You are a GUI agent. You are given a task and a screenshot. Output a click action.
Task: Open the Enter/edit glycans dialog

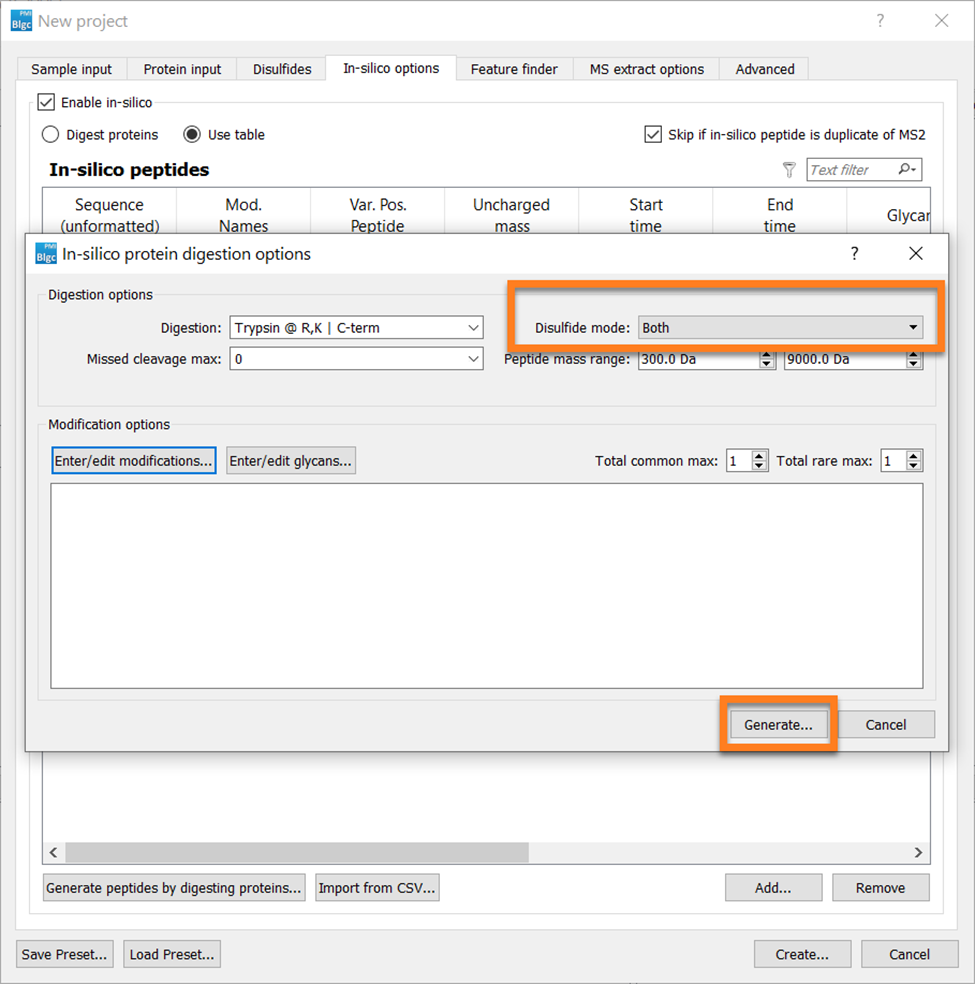coord(290,460)
